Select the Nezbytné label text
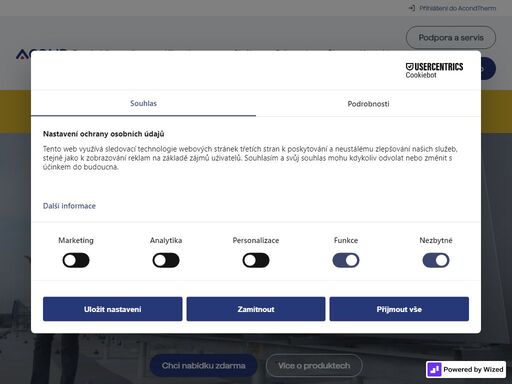Viewport: 512px width, 384px height. click(x=436, y=240)
